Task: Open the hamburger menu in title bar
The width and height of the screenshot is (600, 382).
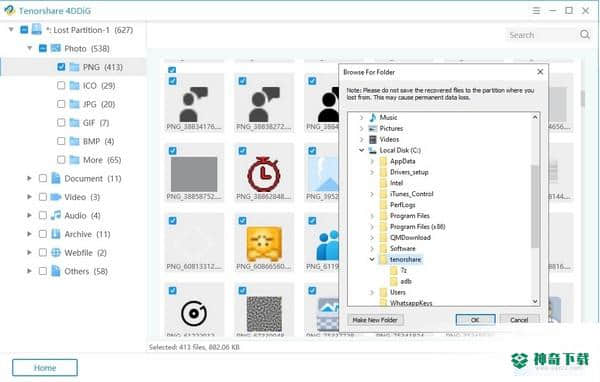Action: point(536,11)
